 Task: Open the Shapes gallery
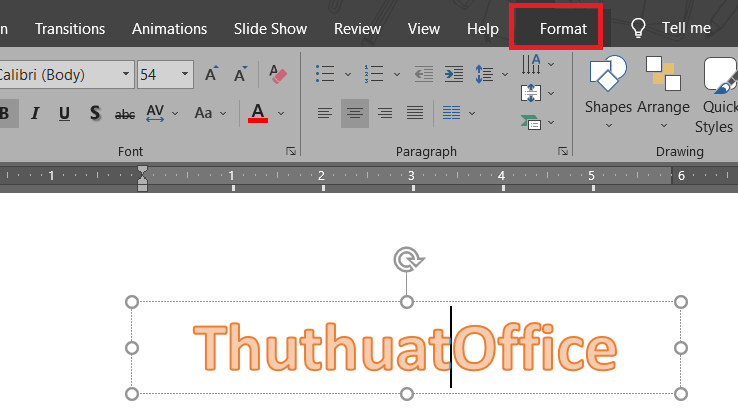(x=608, y=93)
